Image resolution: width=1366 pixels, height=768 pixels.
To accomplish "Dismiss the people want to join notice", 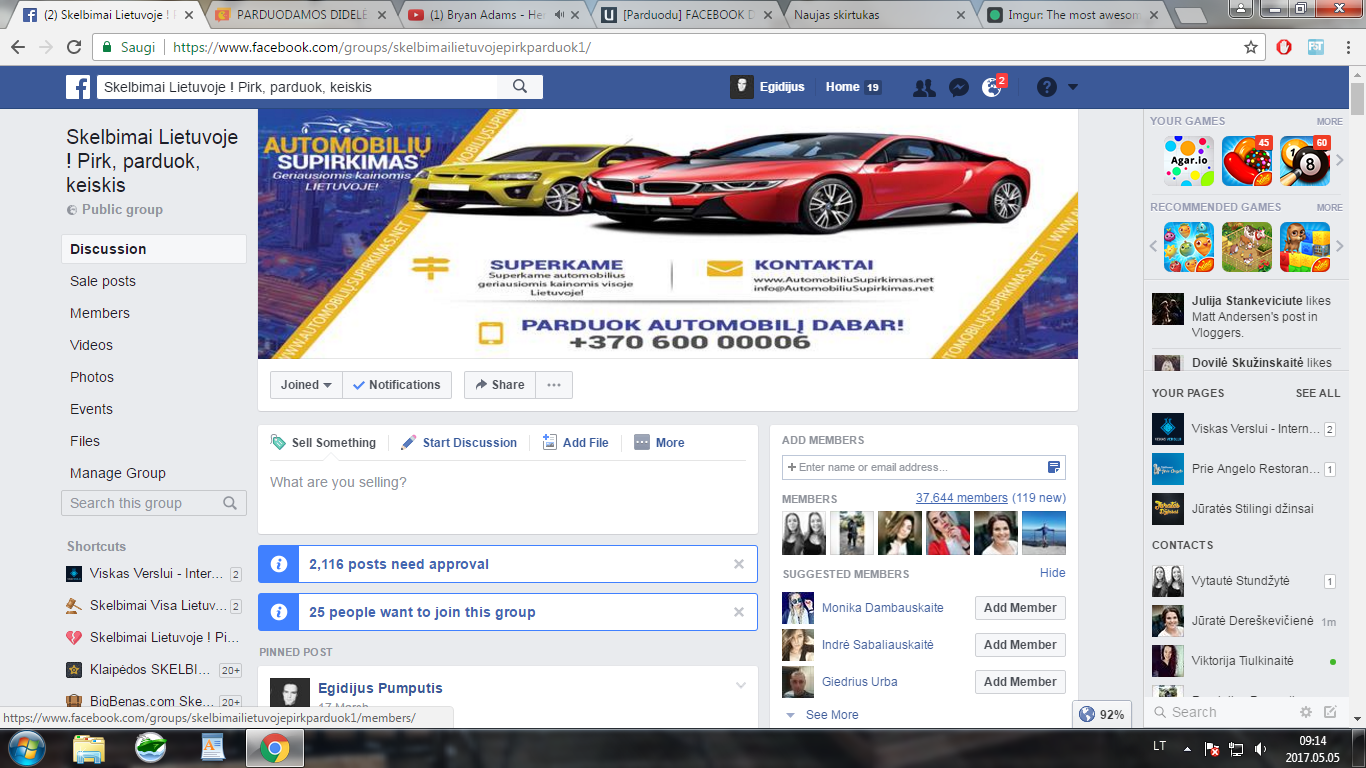I will 739,612.
